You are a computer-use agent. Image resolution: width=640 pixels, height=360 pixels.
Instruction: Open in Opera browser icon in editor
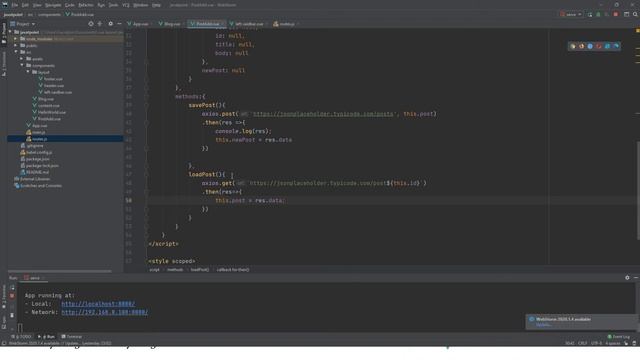(x=599, y=46)
